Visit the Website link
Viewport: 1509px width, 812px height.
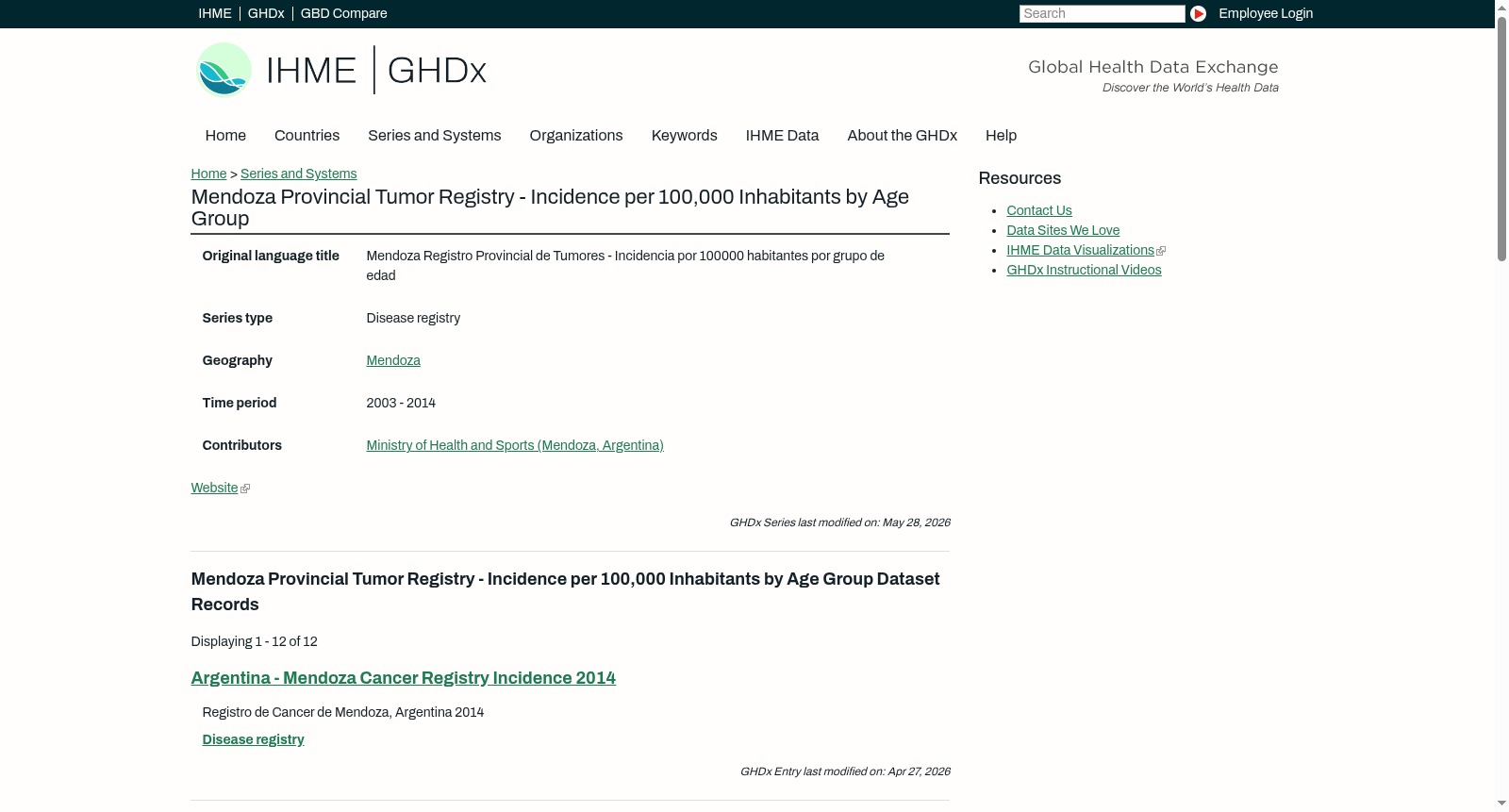point(214,488)
